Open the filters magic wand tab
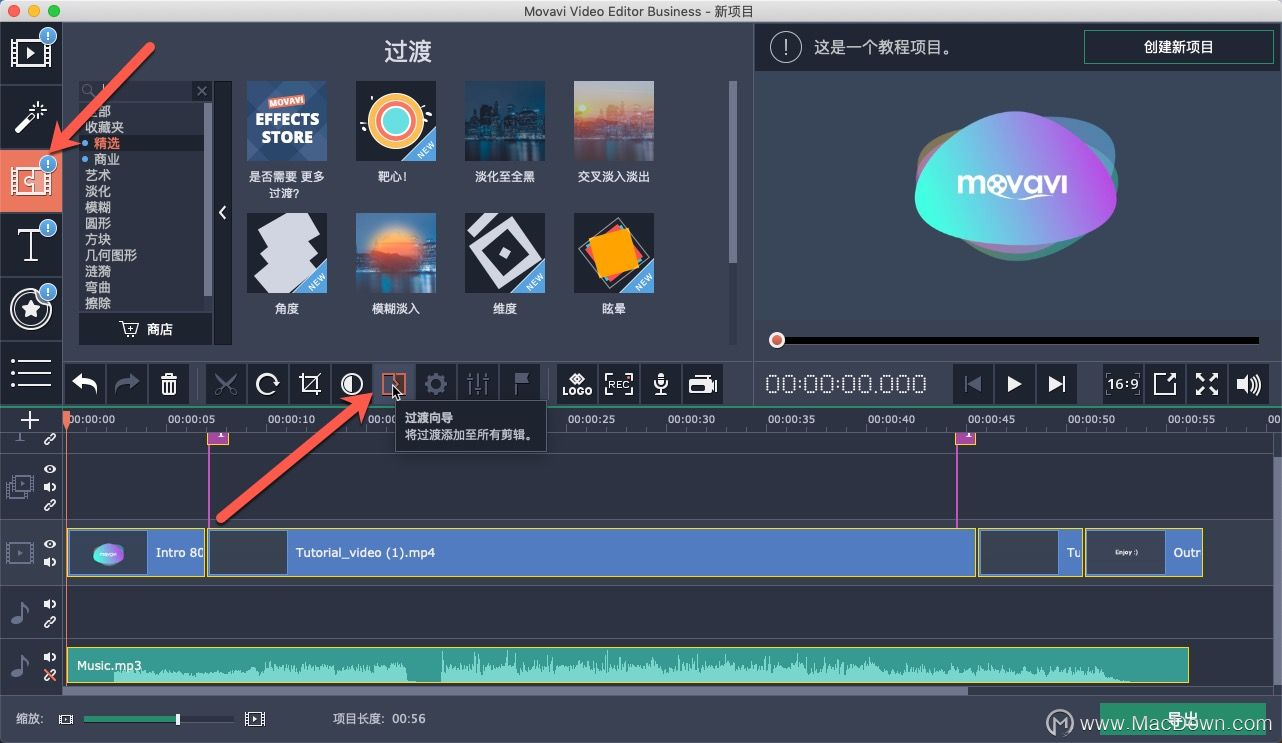Screen dimensions: 1282x743 pyautogui.click(x=31, y=117)
